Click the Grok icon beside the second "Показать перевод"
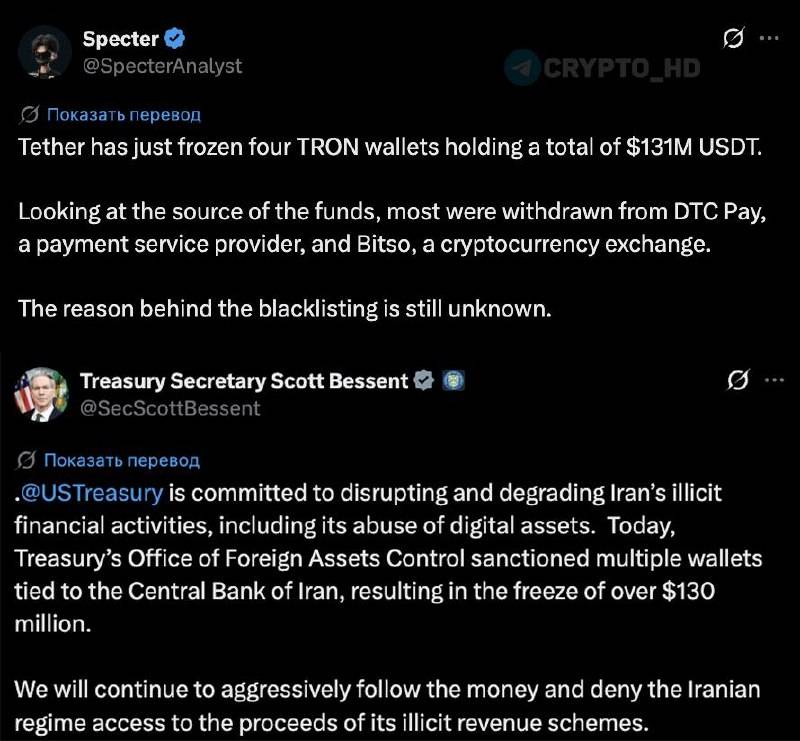Viewport: 800px width, 741px height. click(x=26, y=460)
